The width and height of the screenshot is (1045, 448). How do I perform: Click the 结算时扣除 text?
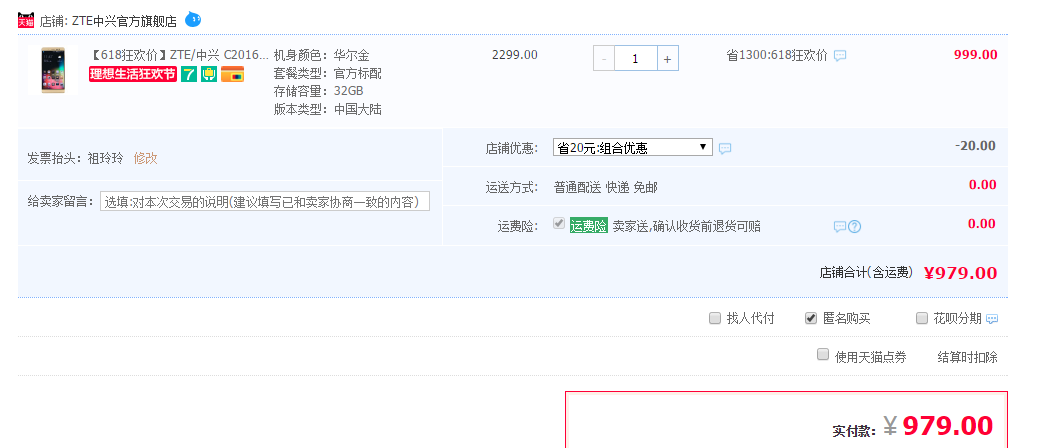(968, 357)
